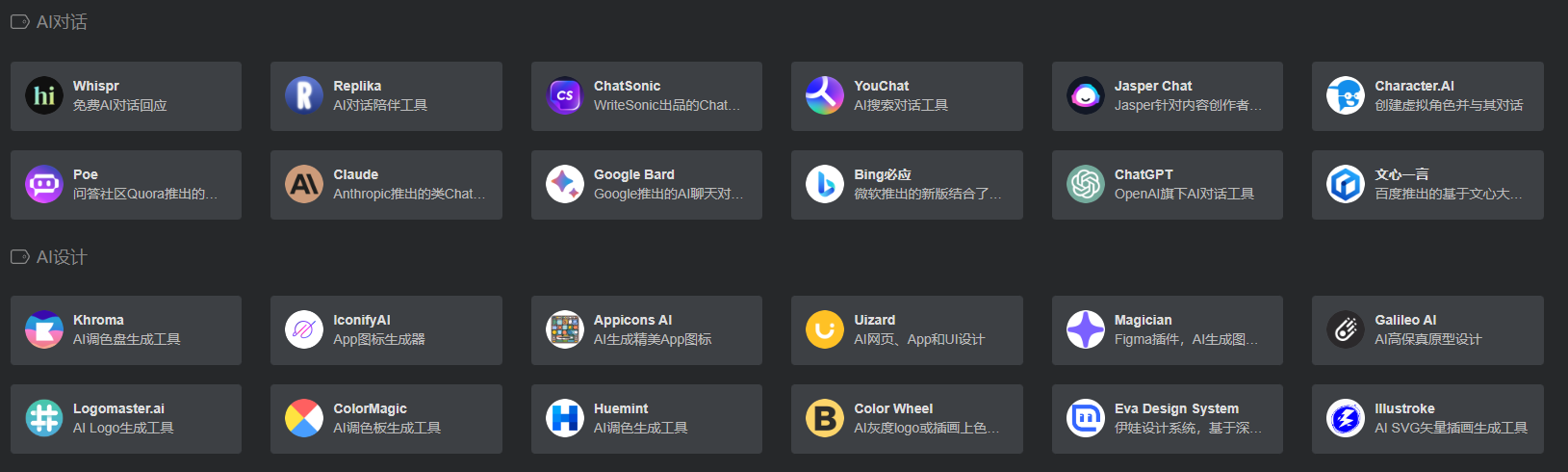
Task: Click the YouChat colorful logo icon
Action: point(825,96)
